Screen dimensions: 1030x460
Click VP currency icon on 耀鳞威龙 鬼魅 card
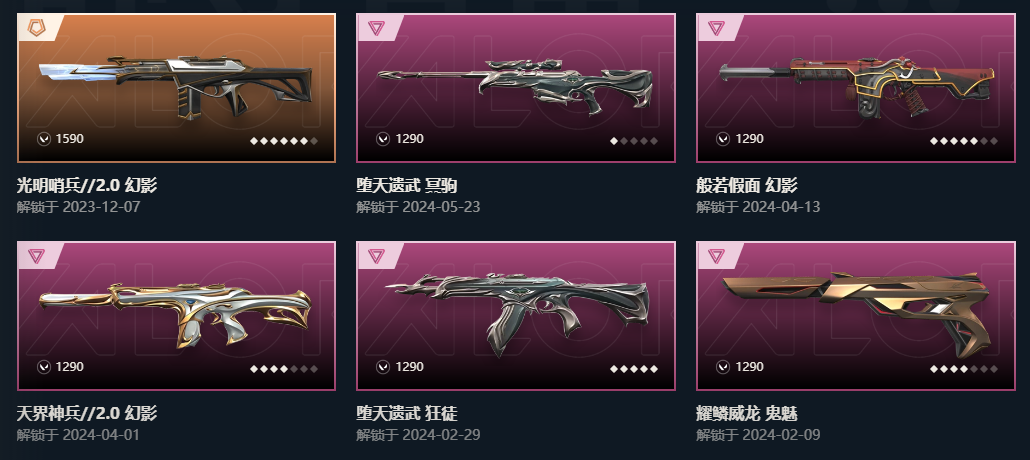point(723,367)
